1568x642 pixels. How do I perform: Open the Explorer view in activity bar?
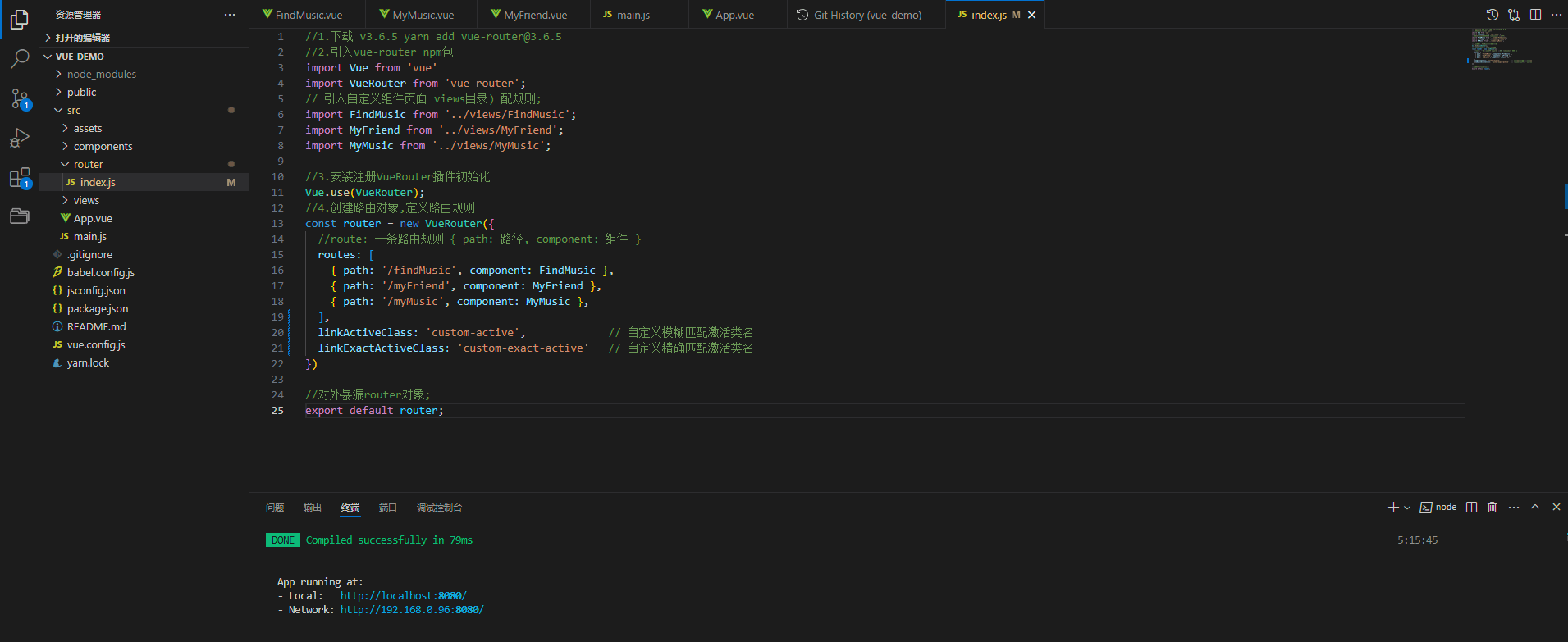pyautogui.click(x=19, y=19)
